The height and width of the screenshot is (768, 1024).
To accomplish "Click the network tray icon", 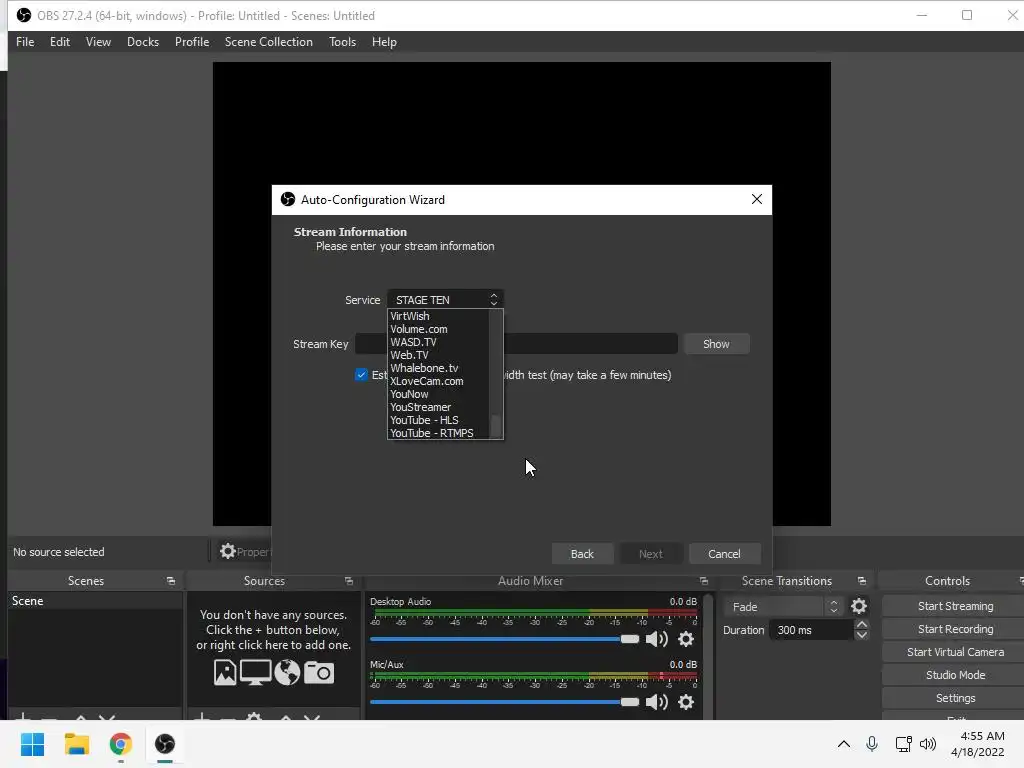I will [903, 744].
